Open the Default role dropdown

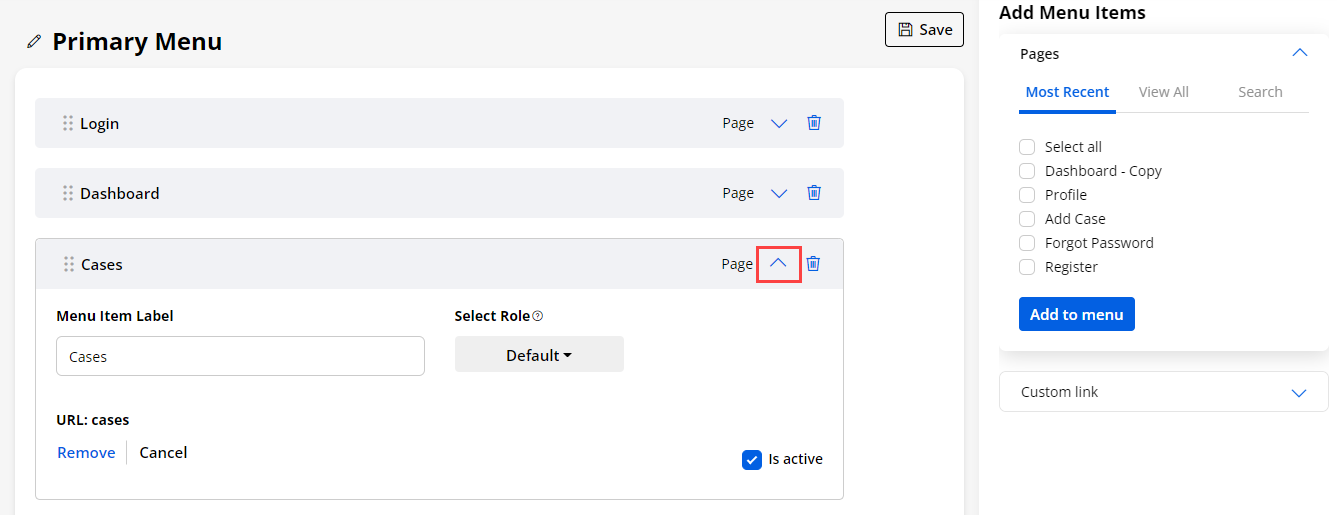pos(539,355)
